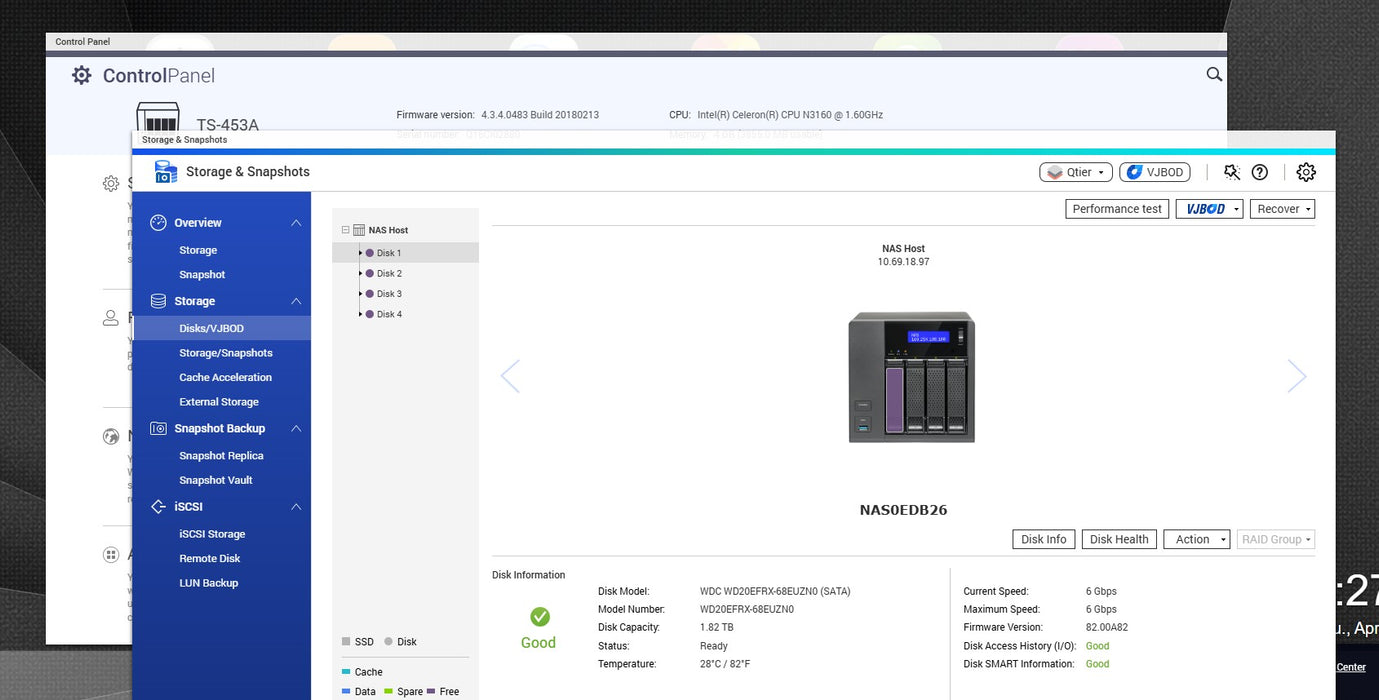The image size is (1379, 700).
Task: Click the Storage section database icon
Action: 158,301
